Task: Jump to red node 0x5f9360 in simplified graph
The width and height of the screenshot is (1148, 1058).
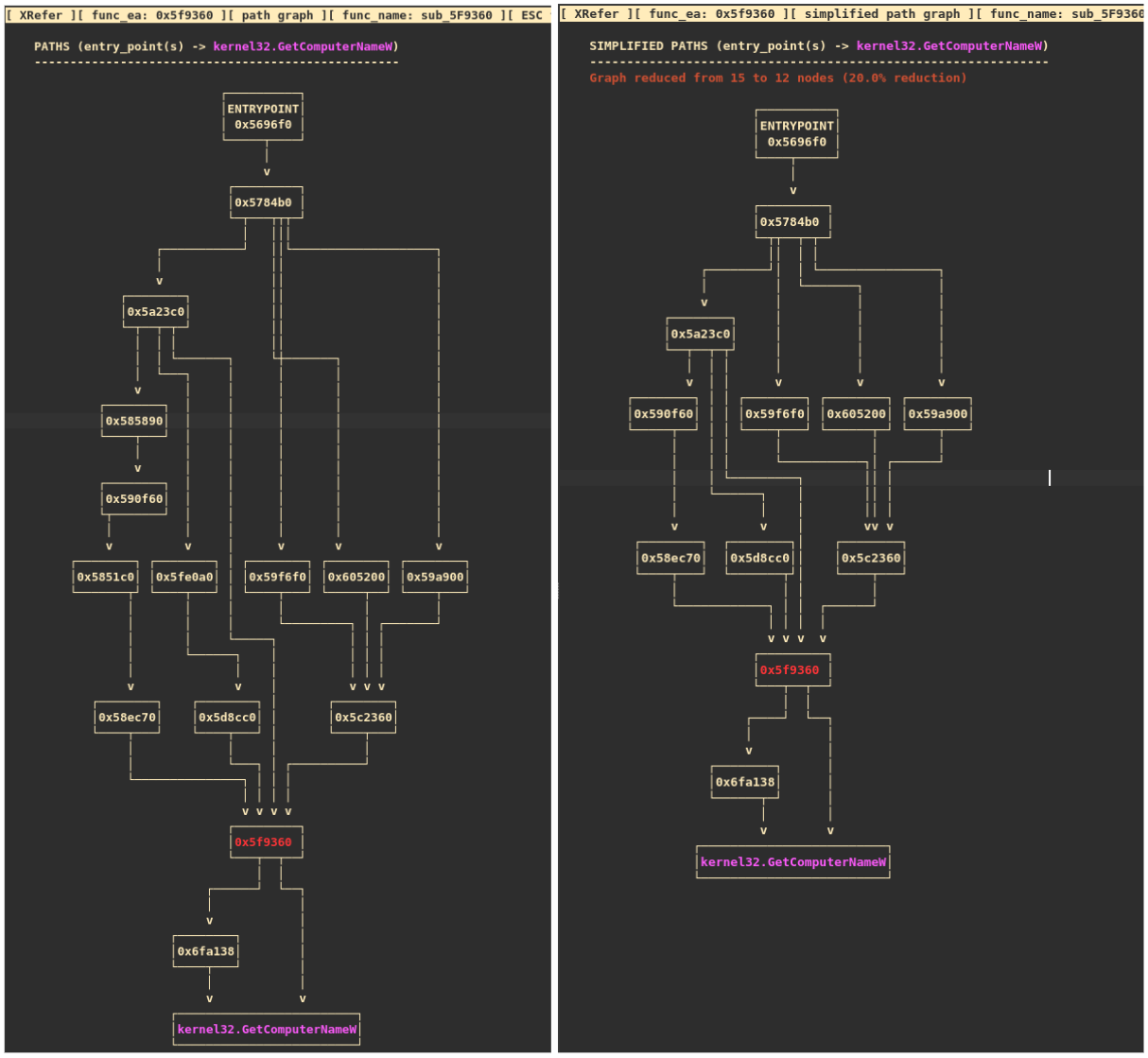Action: (793, 669)
